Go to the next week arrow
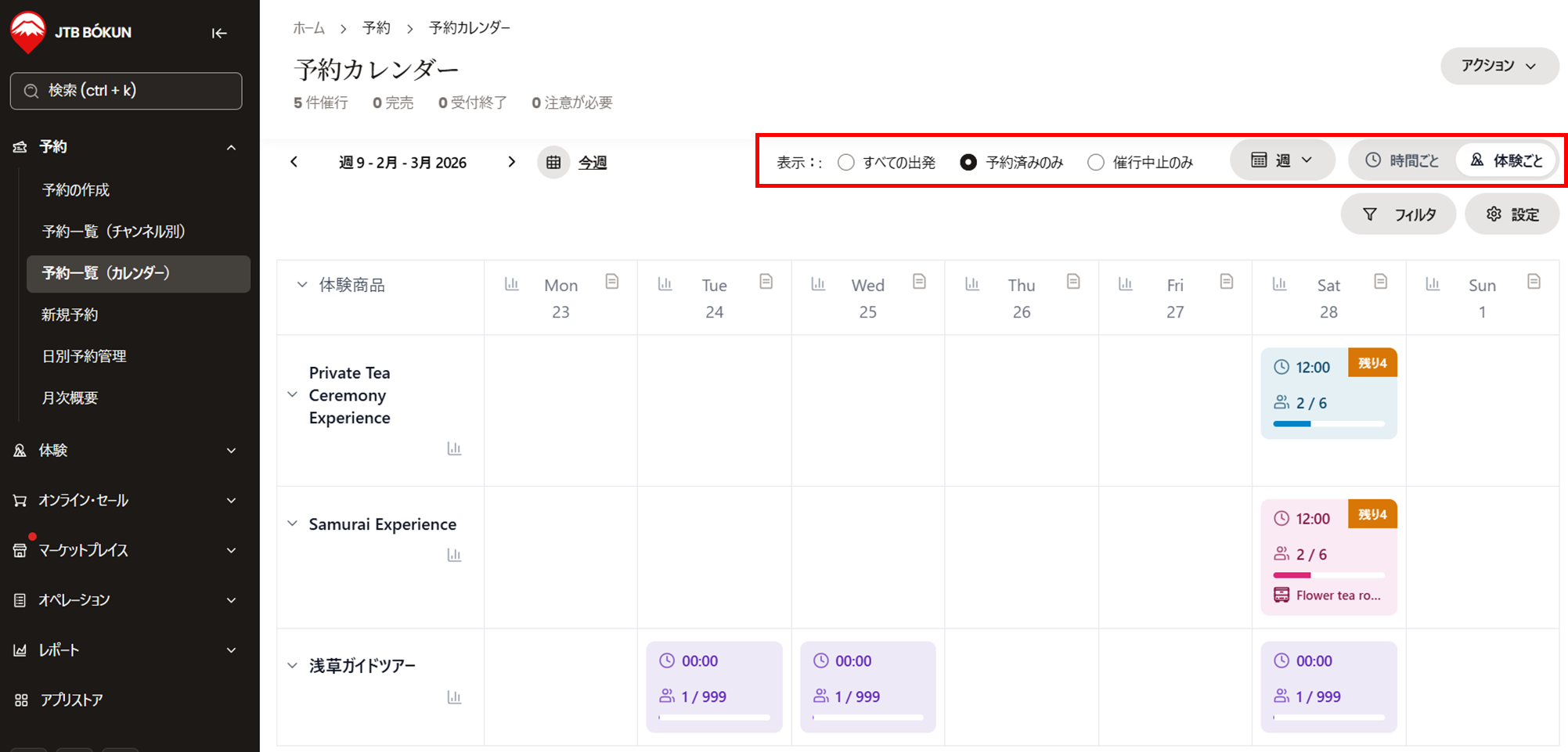 512,162
